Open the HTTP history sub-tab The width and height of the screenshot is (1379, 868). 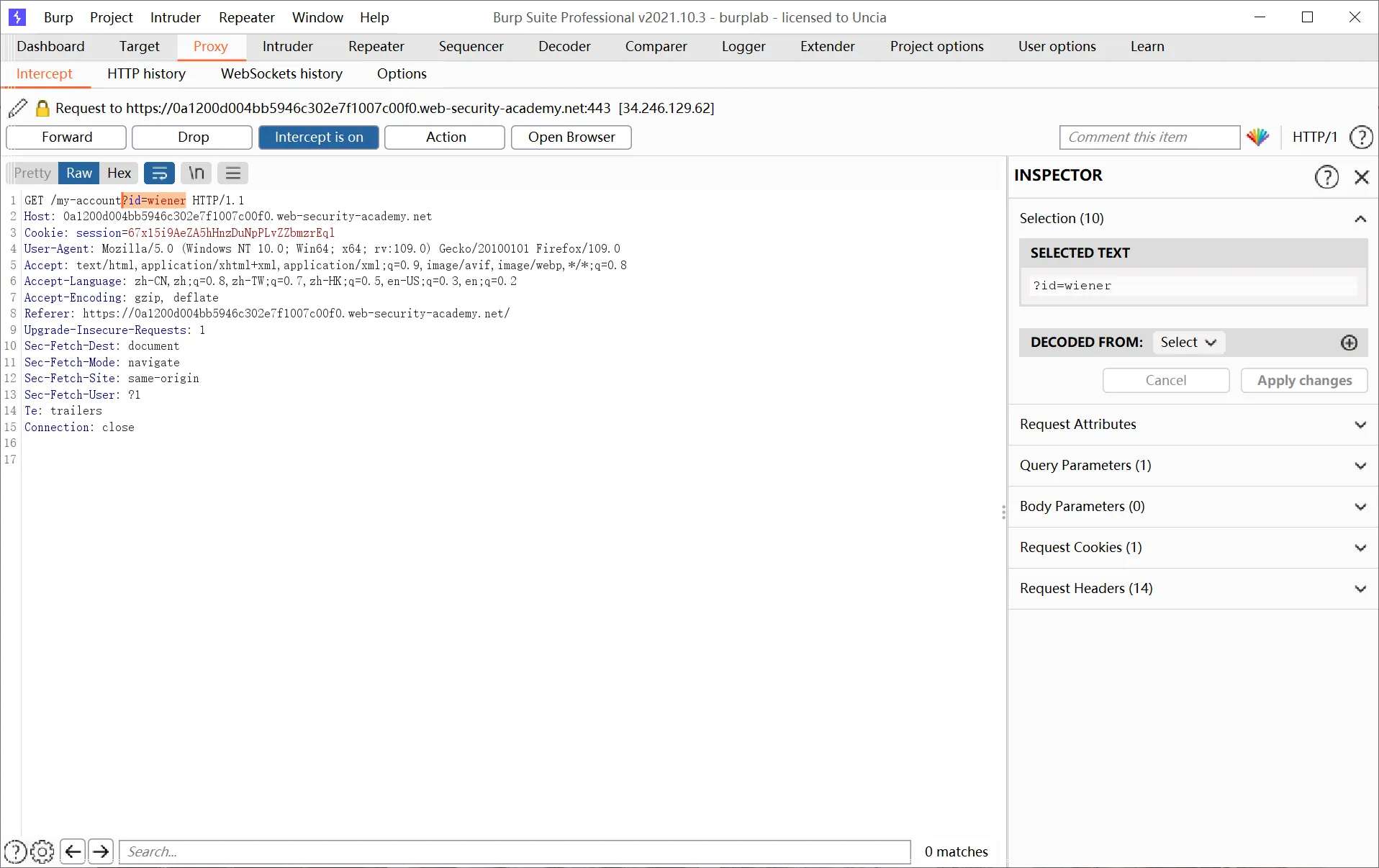146,73
